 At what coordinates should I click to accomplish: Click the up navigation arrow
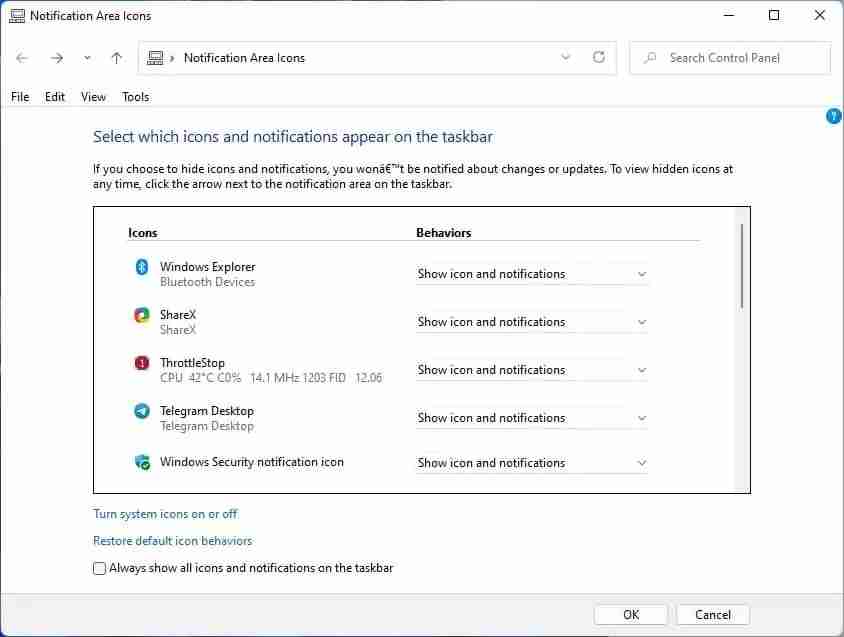coord(116,58)
